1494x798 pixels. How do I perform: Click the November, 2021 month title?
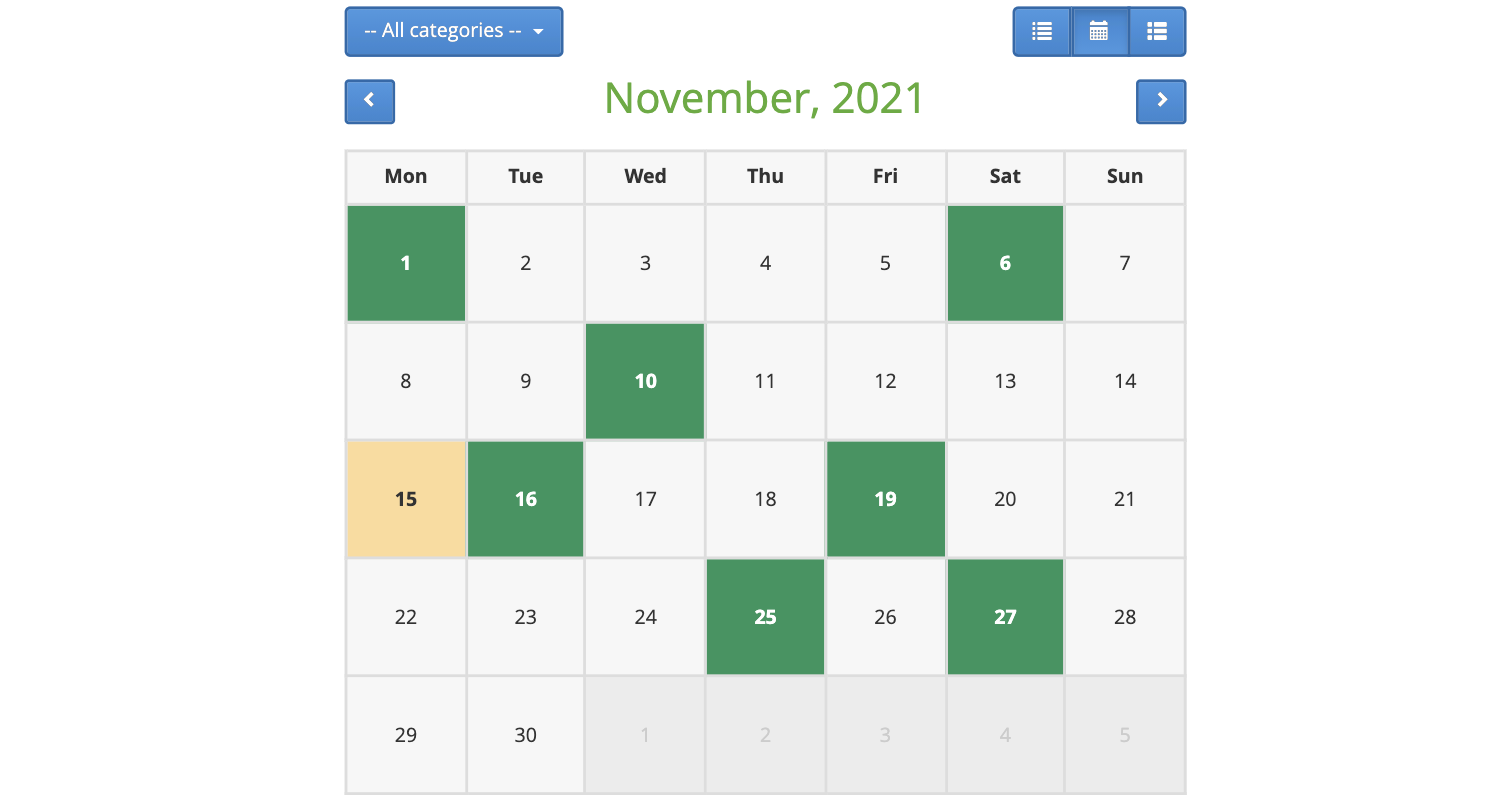[765, 98]
